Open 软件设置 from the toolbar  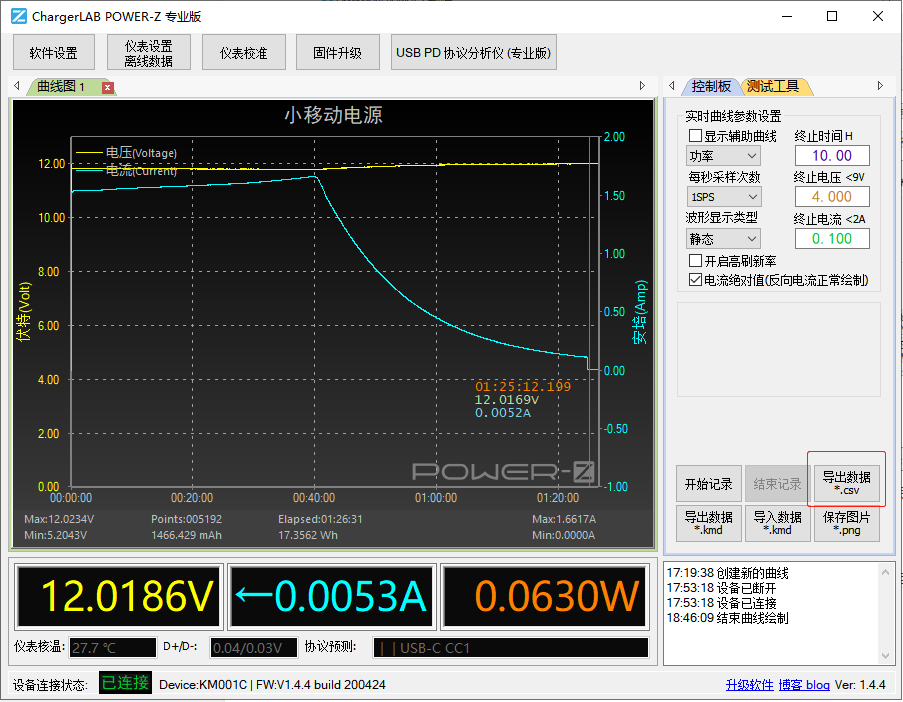53,51
